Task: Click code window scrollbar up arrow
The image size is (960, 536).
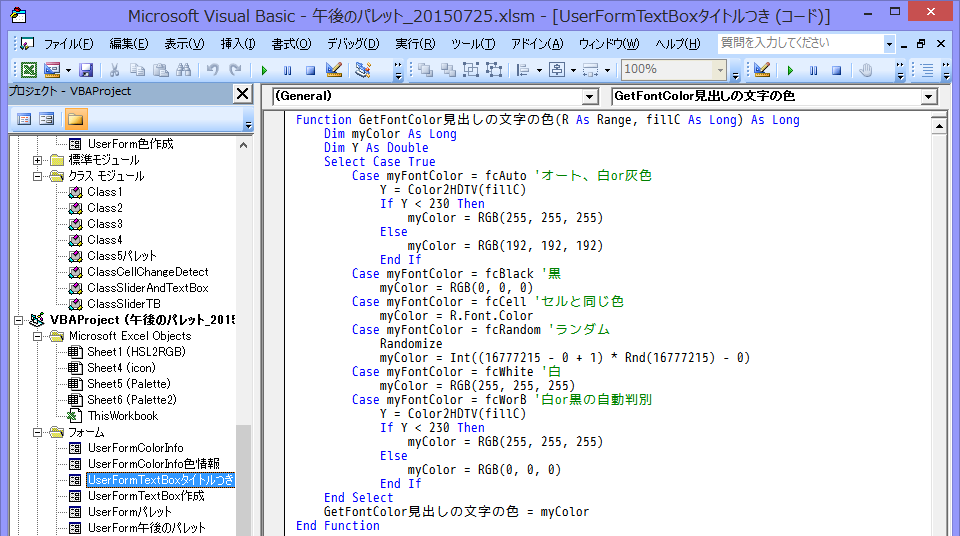Action: [939, 126]
